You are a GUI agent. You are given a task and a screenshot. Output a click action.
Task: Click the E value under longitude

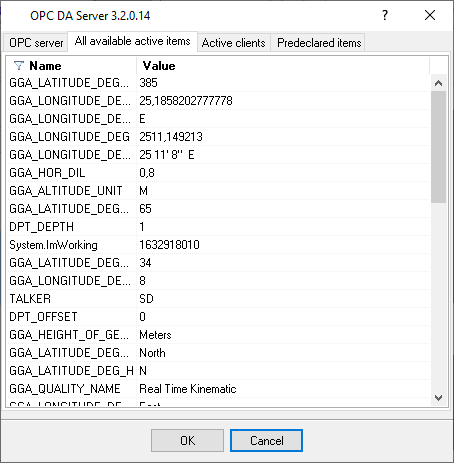(x=142, y=119)
